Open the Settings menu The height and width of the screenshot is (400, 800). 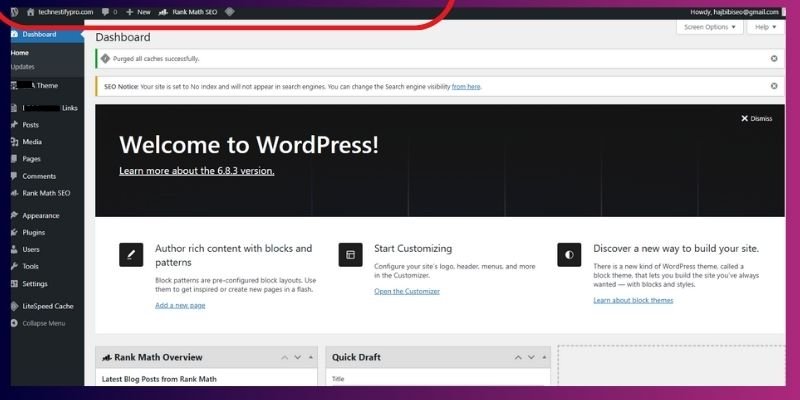[47, 284]
